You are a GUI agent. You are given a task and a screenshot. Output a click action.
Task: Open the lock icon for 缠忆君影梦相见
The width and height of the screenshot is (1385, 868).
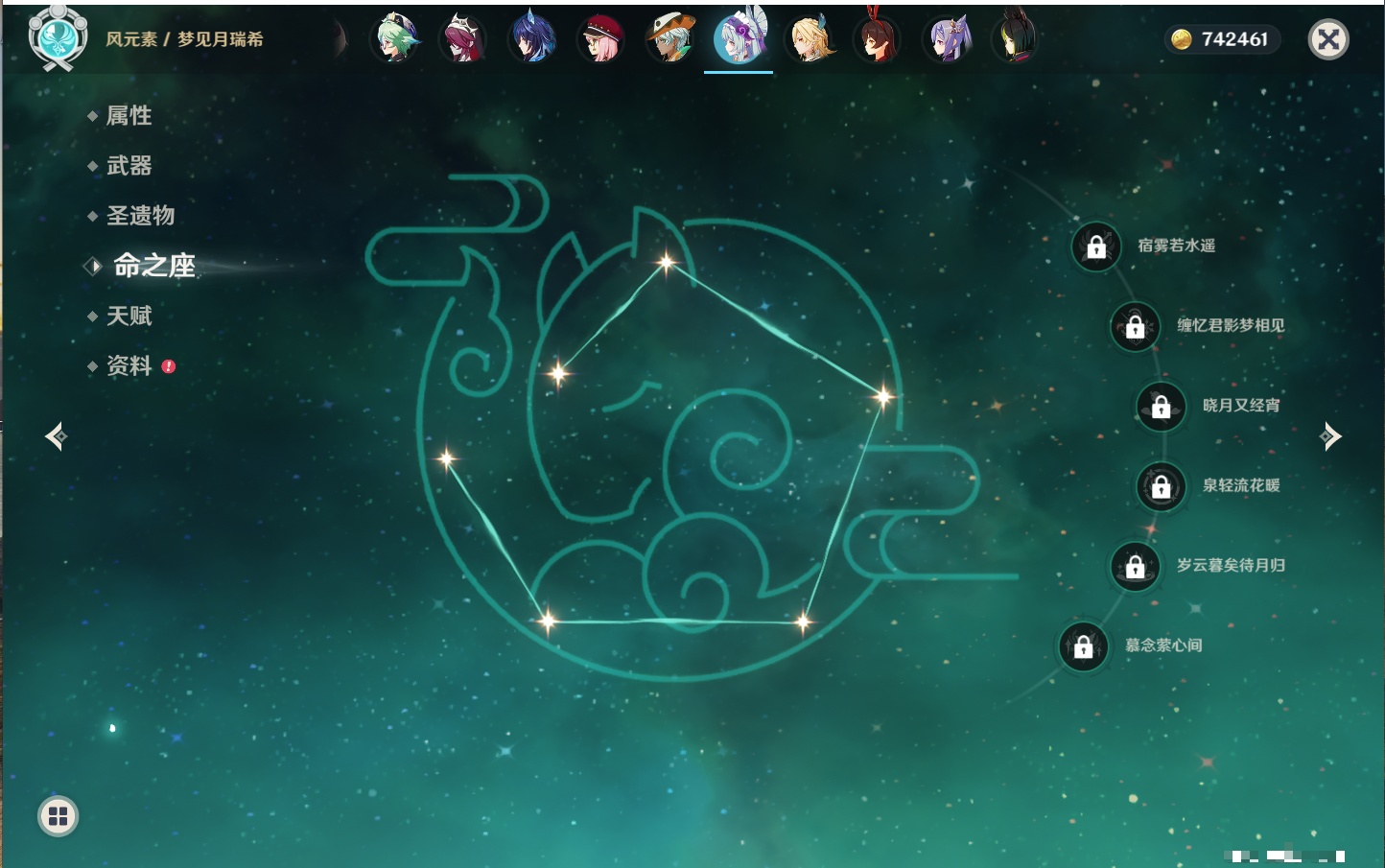[1135, 326]
